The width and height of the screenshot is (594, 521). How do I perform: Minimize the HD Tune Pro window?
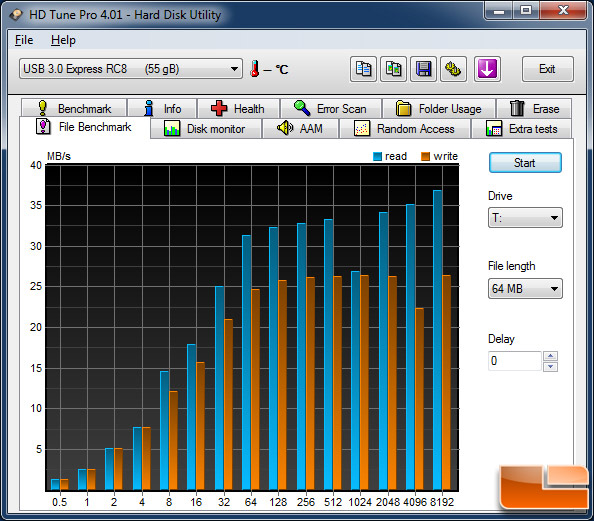pos(499,11)
